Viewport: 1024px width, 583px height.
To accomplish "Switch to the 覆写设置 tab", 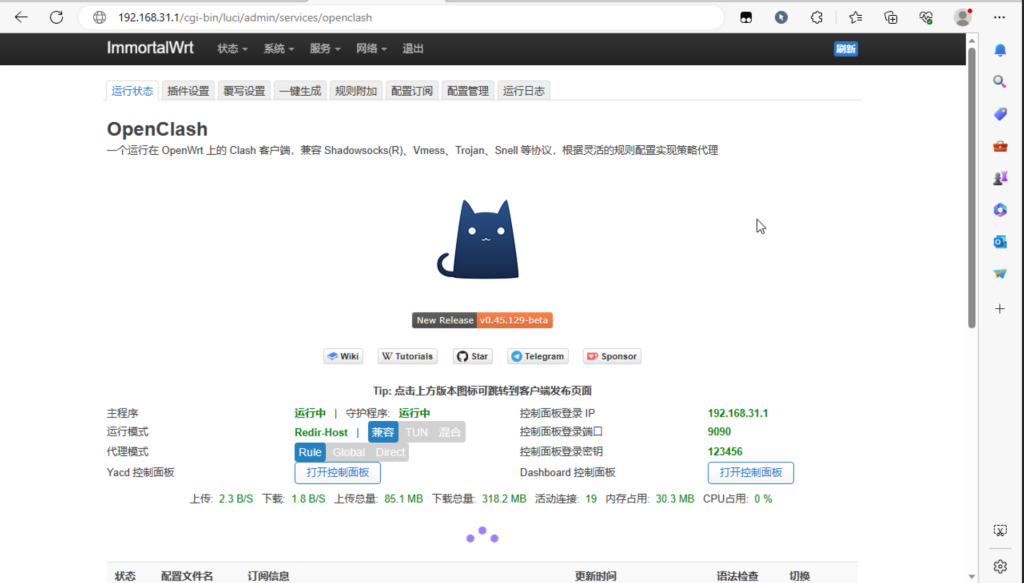I will 244,91.
